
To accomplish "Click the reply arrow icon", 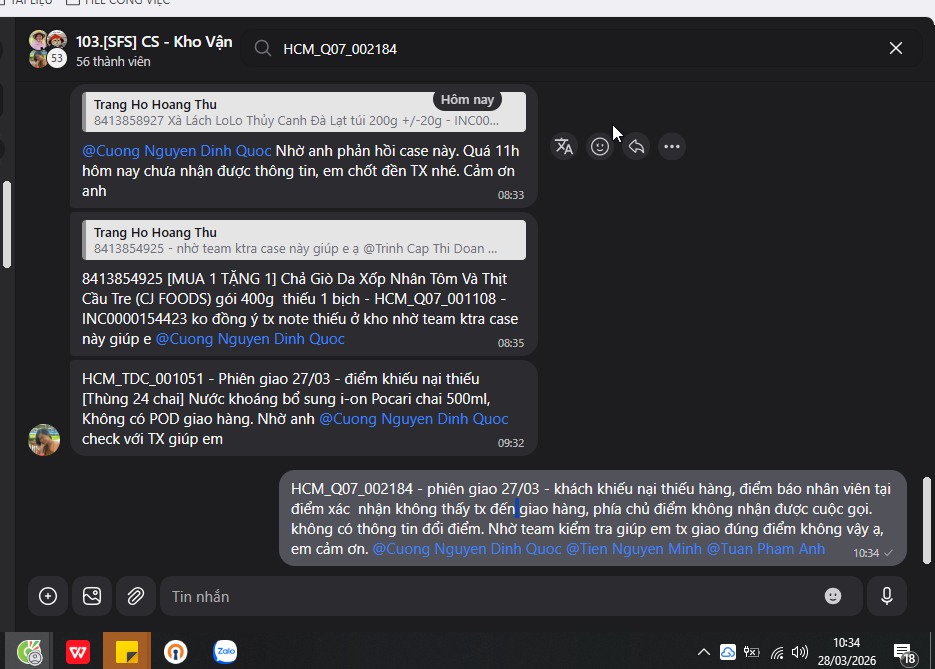I will coord(636,146).
